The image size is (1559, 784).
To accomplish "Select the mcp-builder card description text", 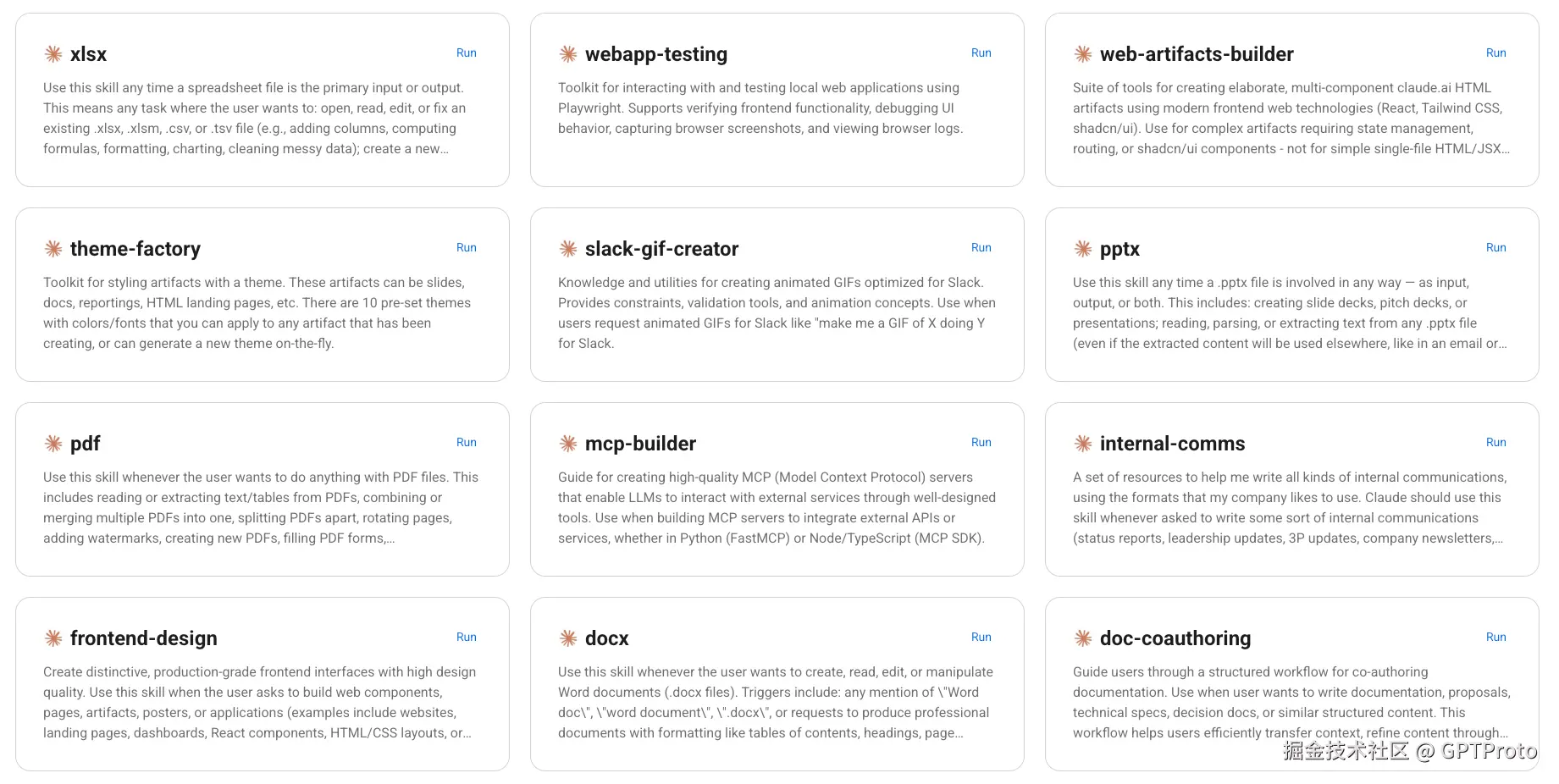I will click(777, 508).
